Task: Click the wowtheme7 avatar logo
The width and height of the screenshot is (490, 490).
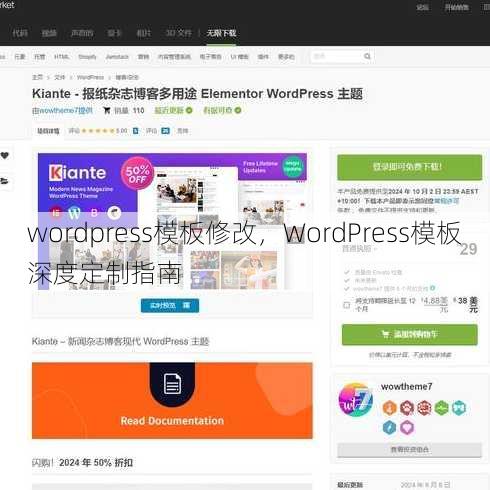Action: [x=355, y=400]
